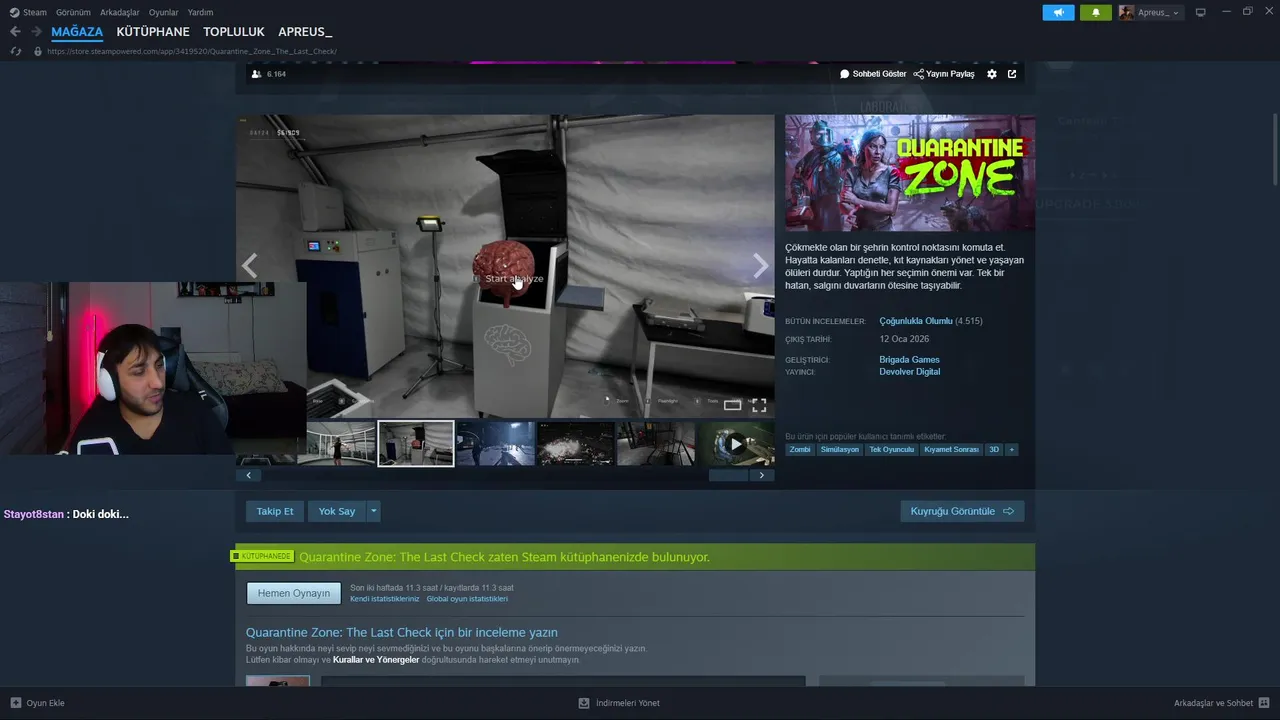The height and width of the screenshot is (720, 1280).
Task: Reload the store page
Action: tap(15, 51)
